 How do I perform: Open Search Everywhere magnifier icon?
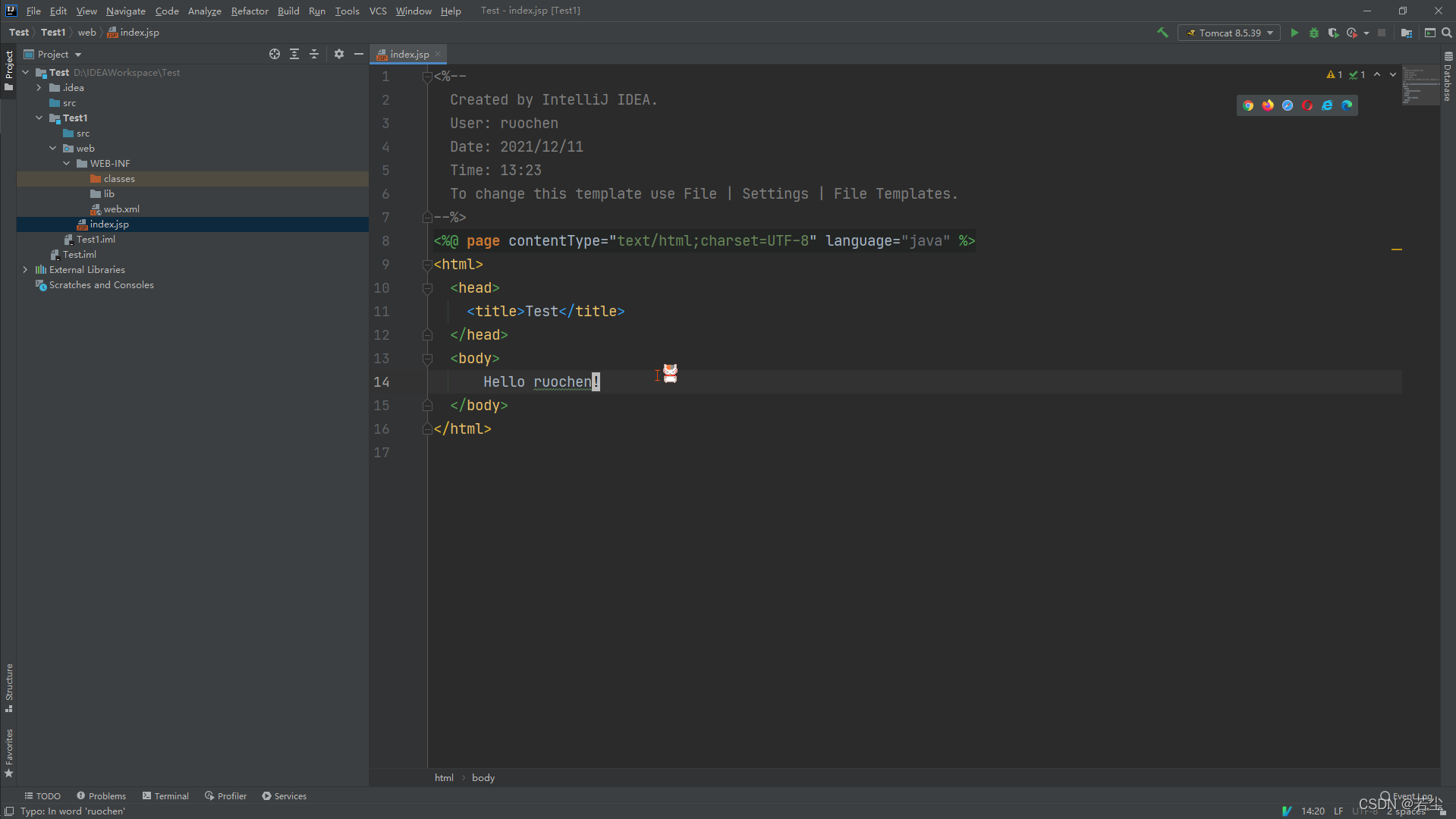pos(1447,33)
